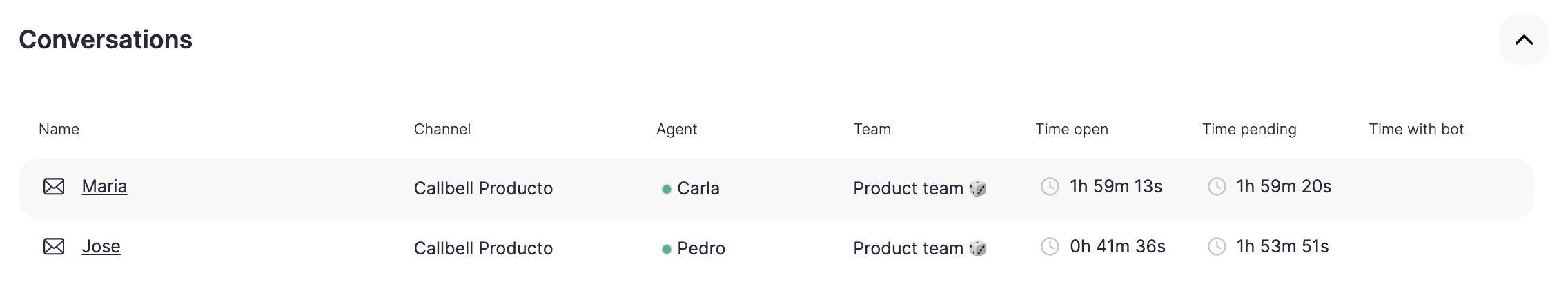Screen dimensions: 1568x302
Task: Click the Channel column header
Action: (442, 129)
